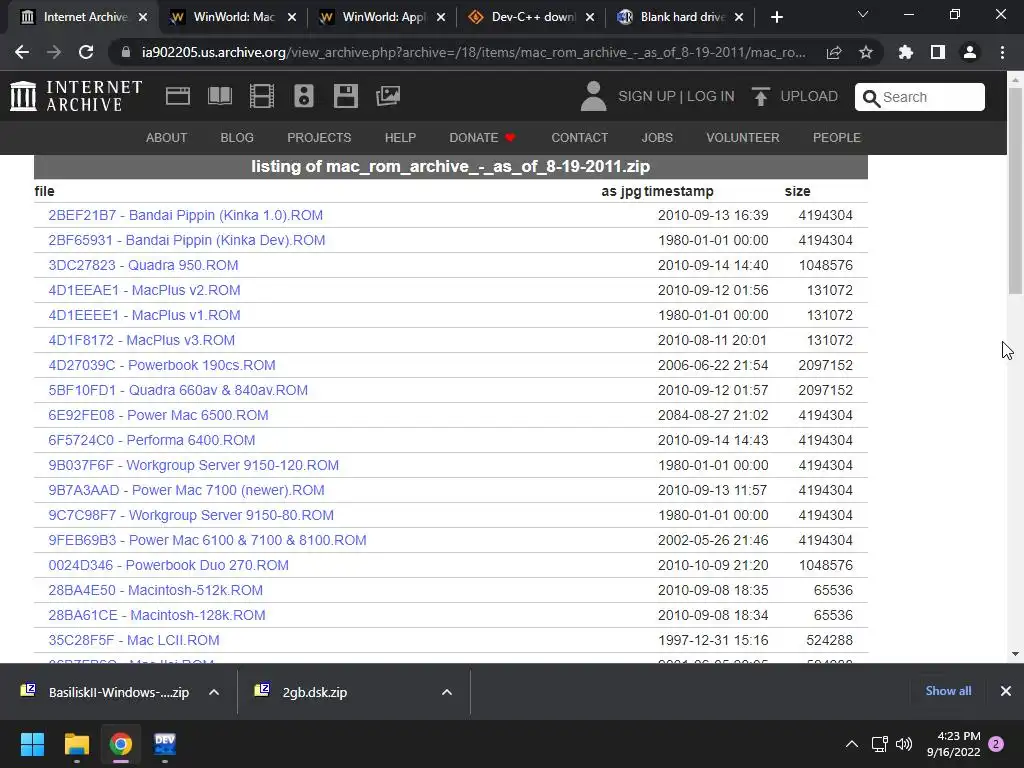The height and width of the screenshot is (768, 1024).
Task: Open Windows Start menu
Action: point(32,744)
